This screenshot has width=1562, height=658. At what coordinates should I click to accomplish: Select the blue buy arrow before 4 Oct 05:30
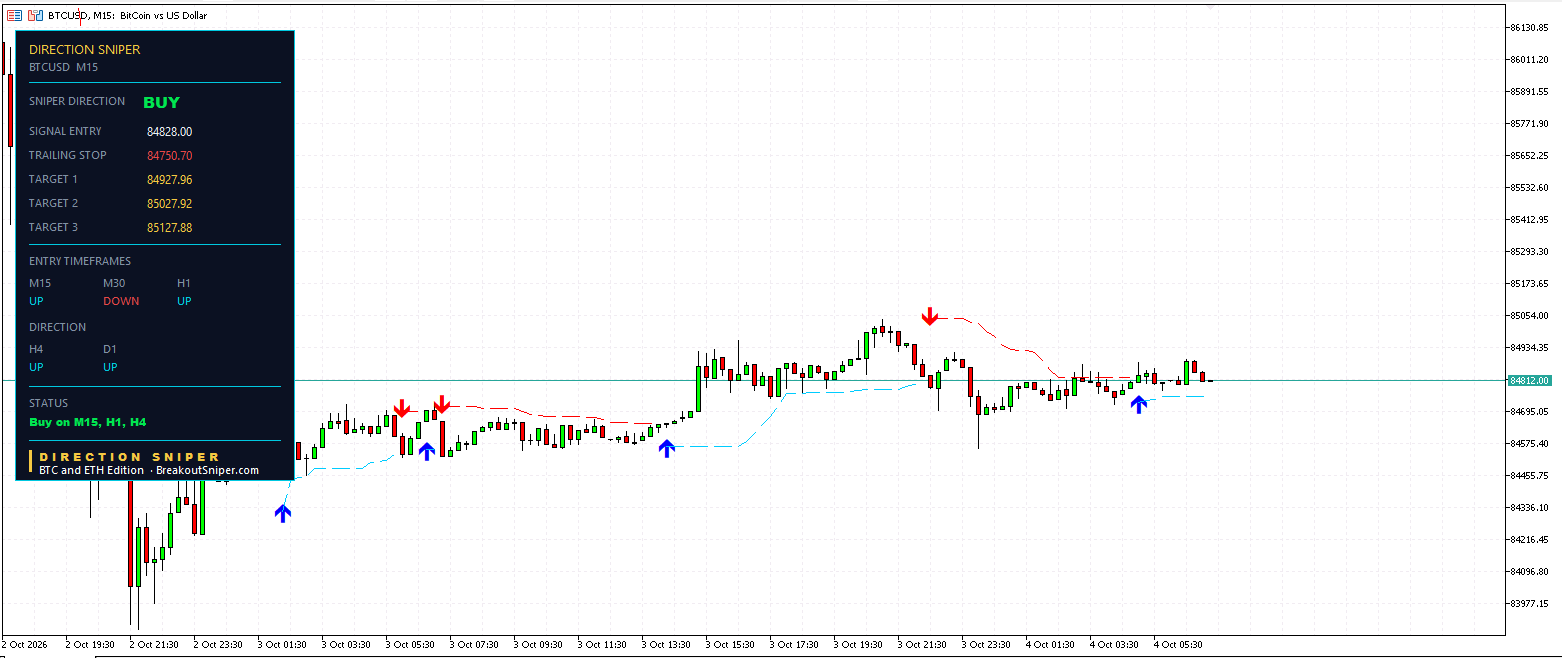1138,404
